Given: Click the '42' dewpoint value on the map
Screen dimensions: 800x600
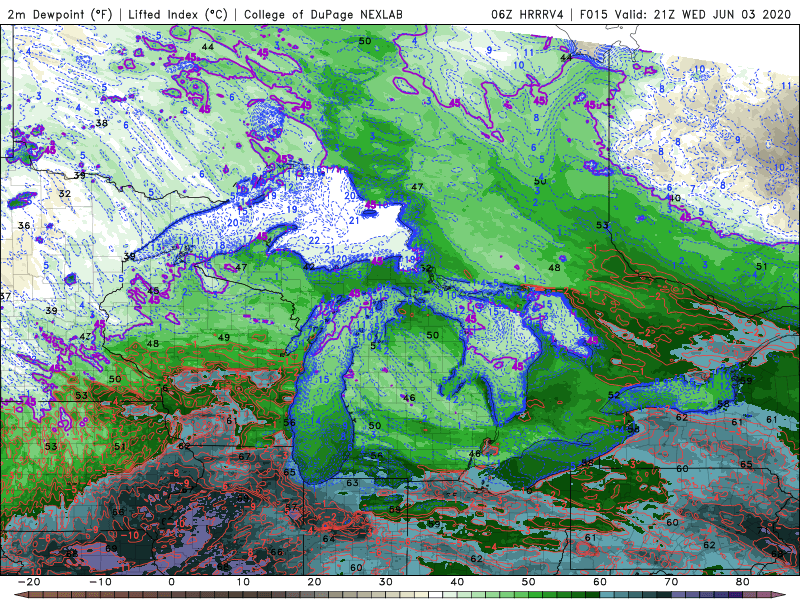Looking at the screenshot, I should [309, 267].
